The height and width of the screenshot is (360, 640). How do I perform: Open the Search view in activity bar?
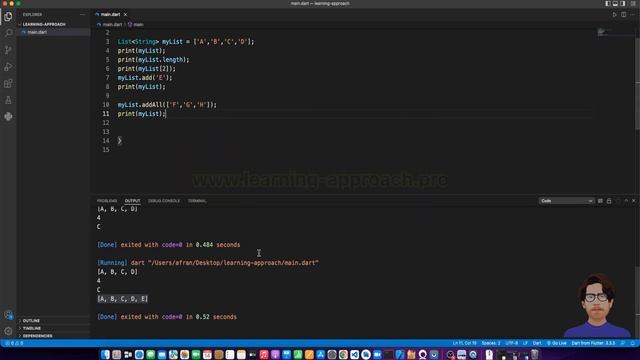8,33
